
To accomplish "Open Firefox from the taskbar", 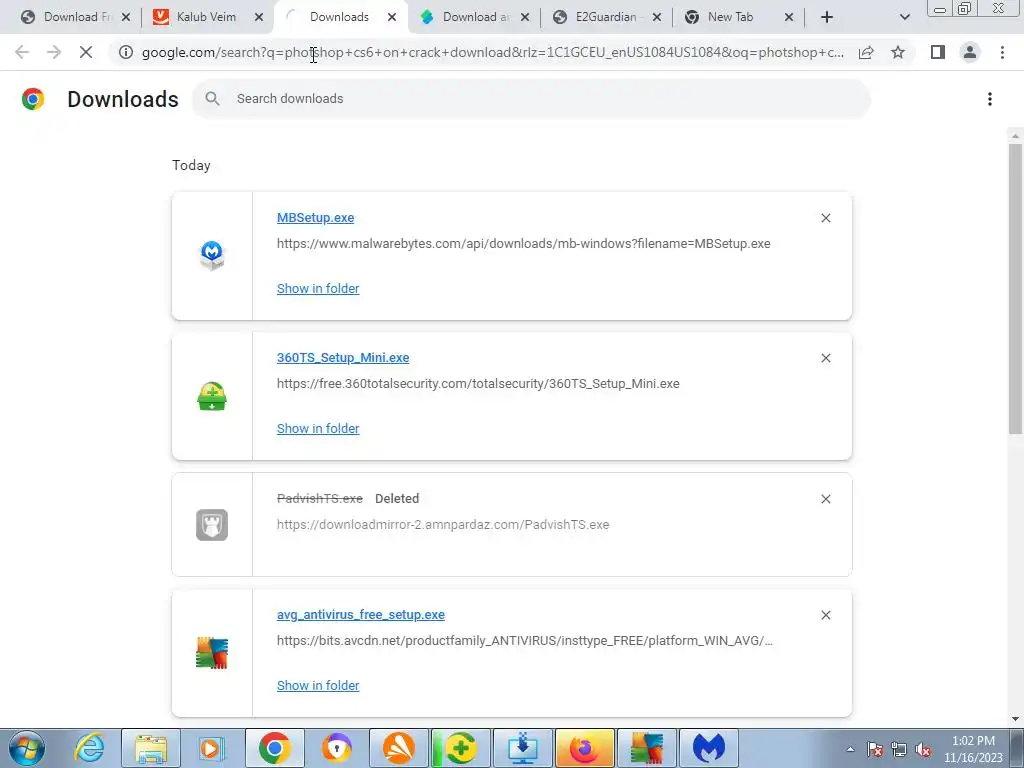I will [x=584, y=748].
